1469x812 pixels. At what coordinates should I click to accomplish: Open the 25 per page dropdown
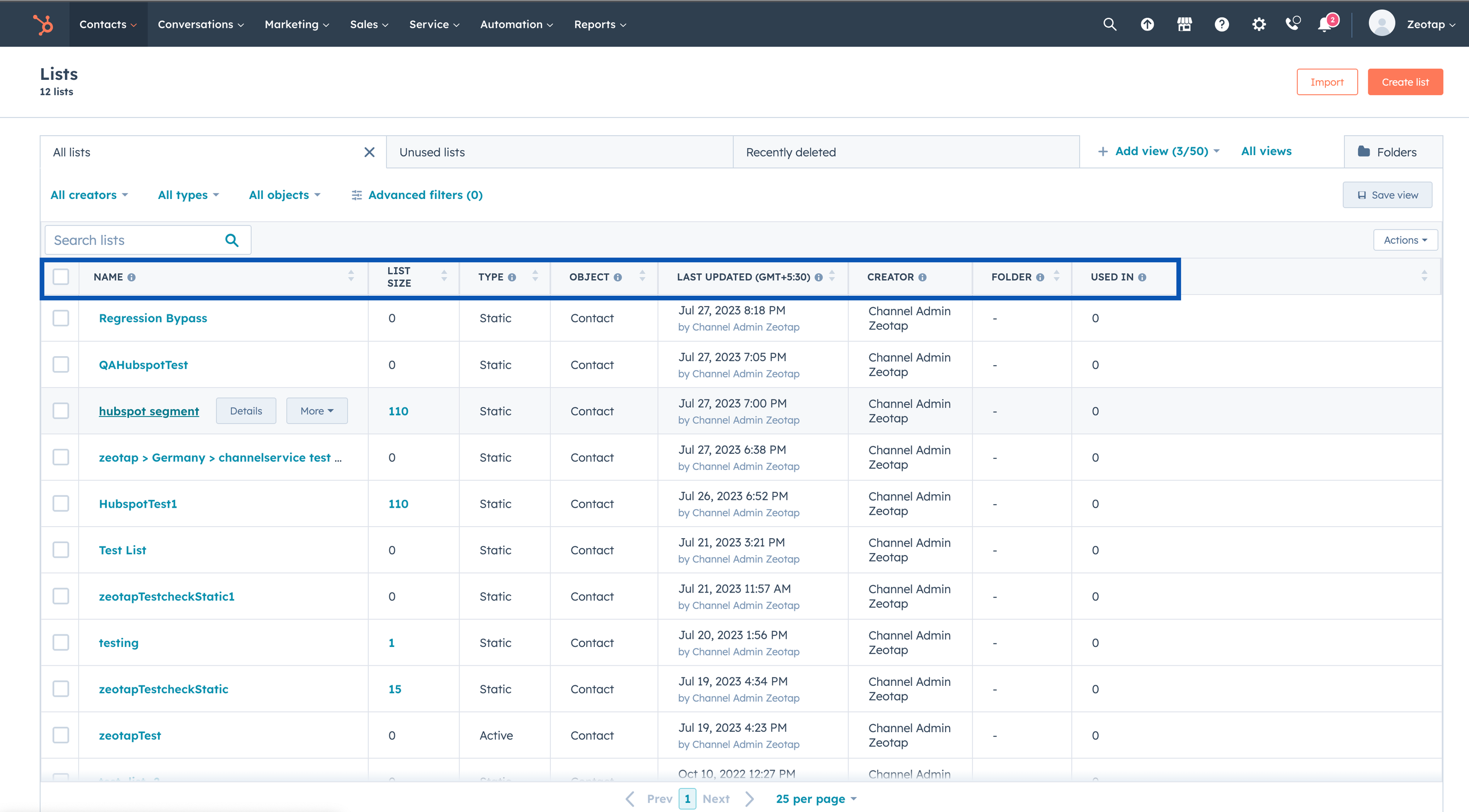point(815,799)
